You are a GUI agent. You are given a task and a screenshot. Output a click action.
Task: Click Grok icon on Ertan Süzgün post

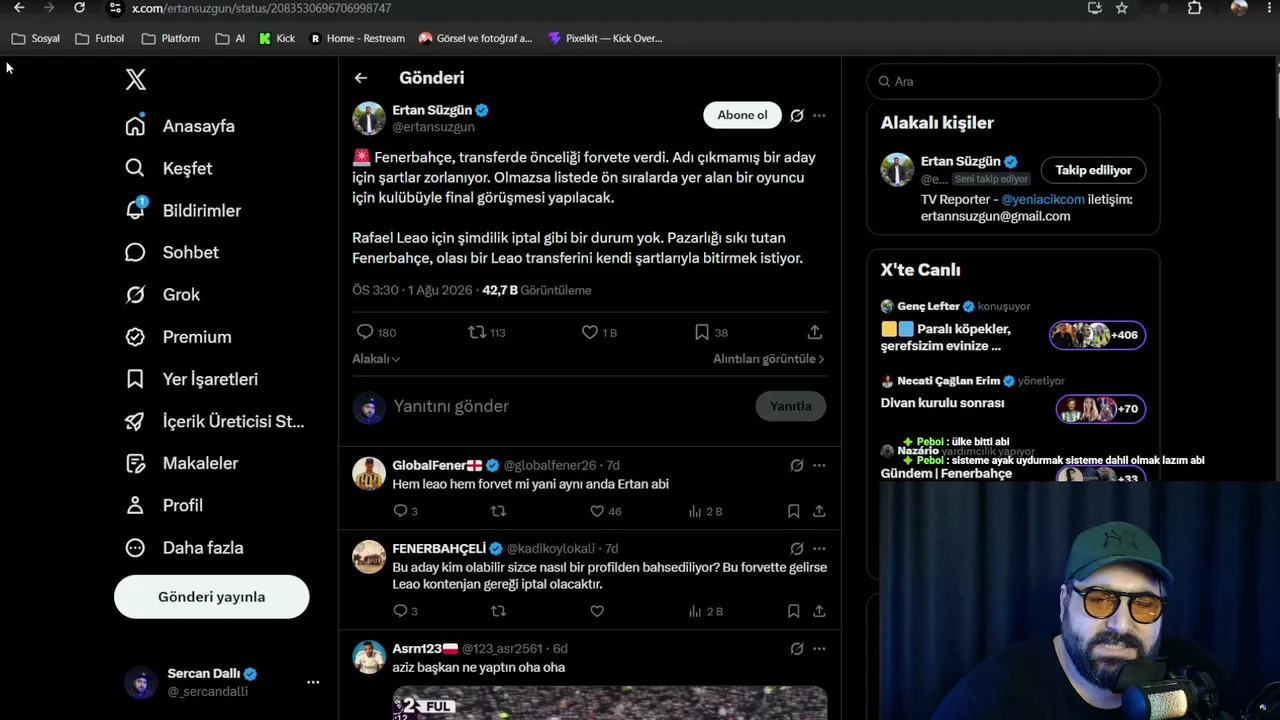(x=797, y=115)
